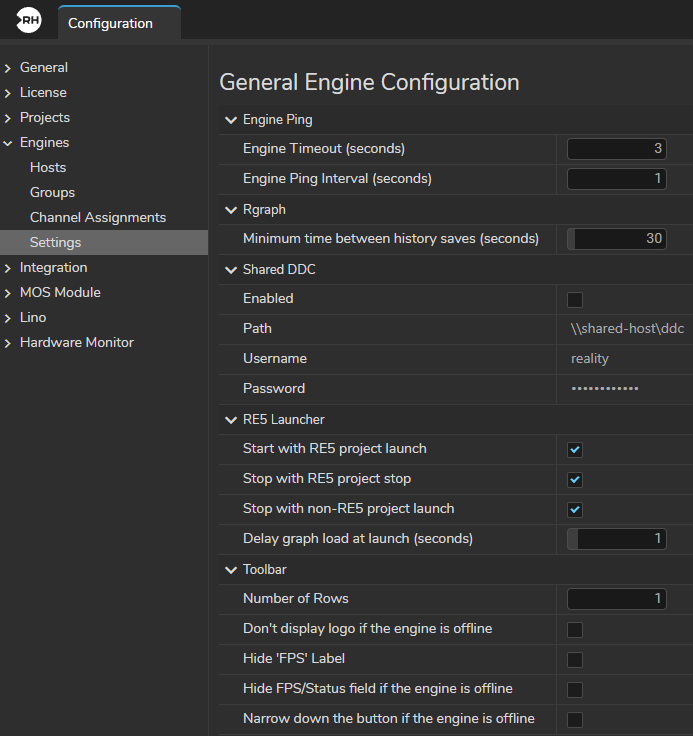Uncheck Start with RE5 project launch

coord(575,449)
